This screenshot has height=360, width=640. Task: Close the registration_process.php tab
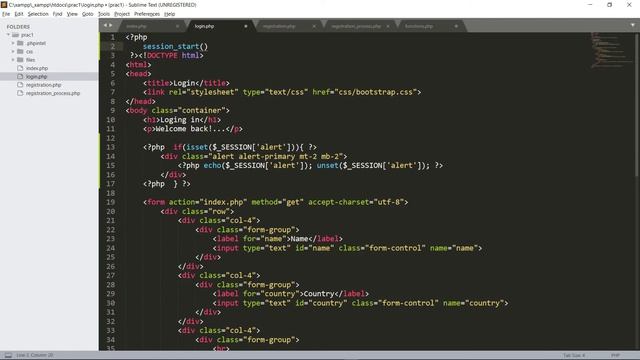[x=388, y=26]
